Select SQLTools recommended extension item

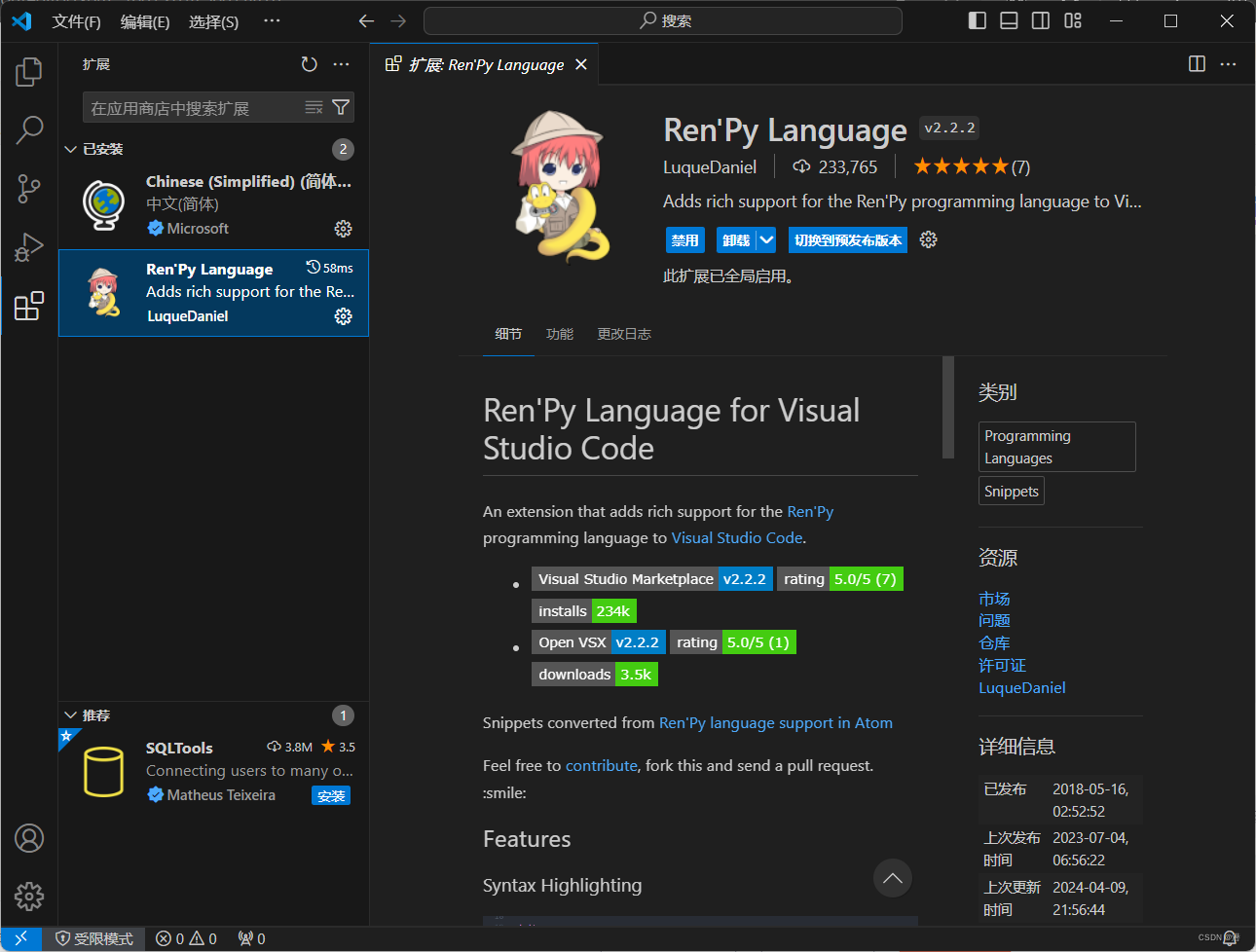click(213, 771)
